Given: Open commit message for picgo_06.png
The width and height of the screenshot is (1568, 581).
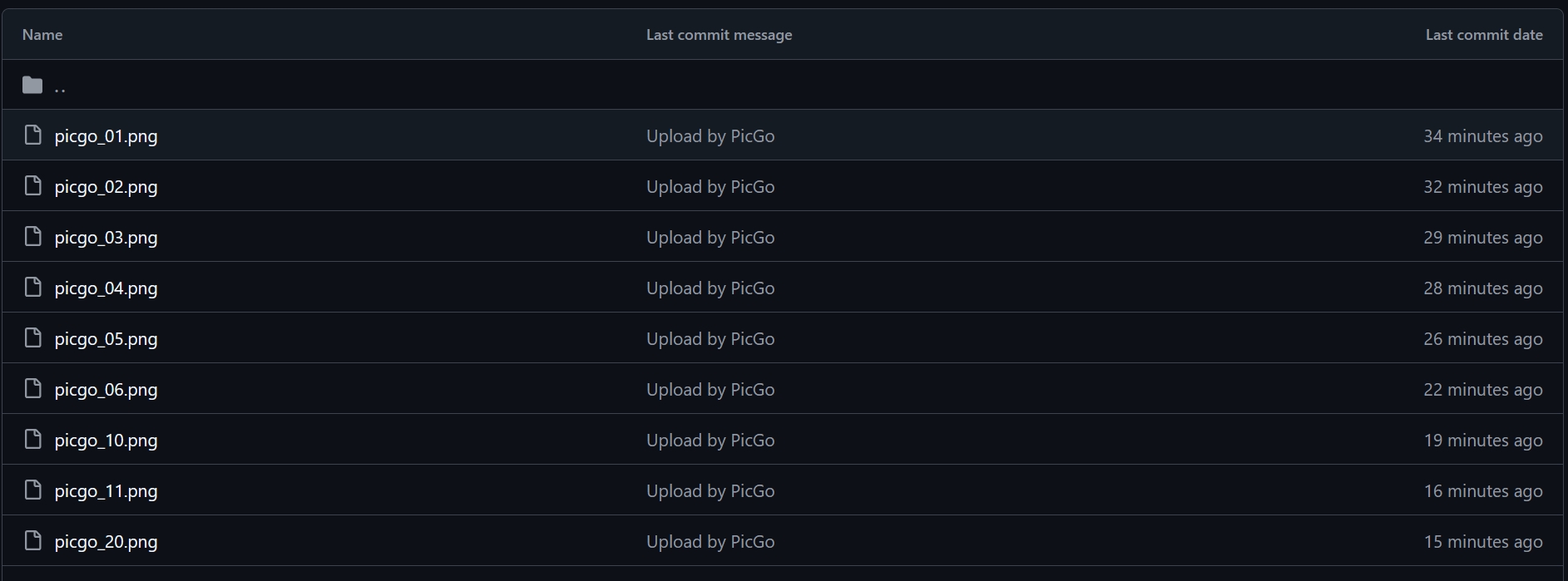Looking at the screenshot, I should (710, 390).
